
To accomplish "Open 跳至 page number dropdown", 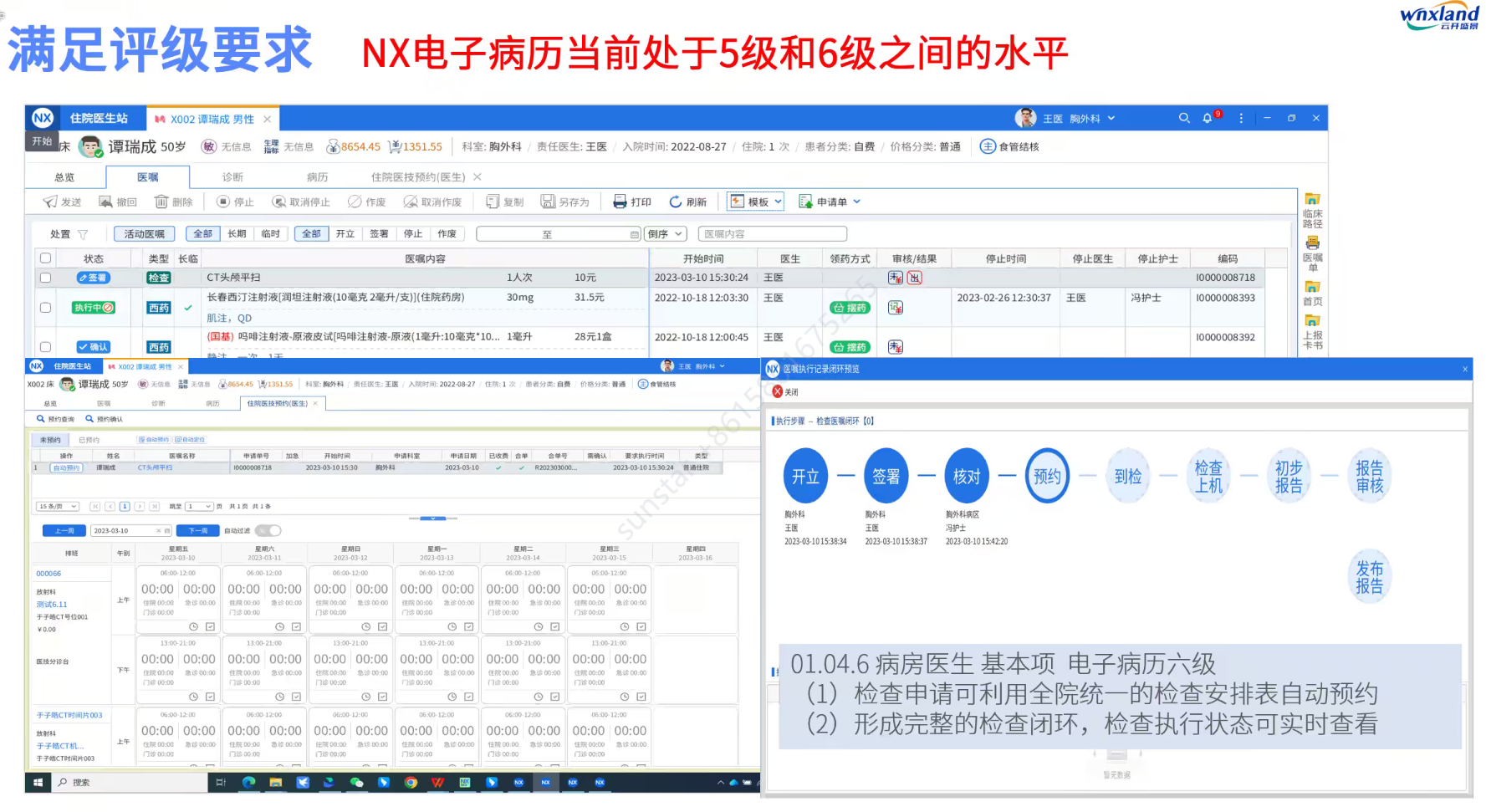I will [200, 507].
